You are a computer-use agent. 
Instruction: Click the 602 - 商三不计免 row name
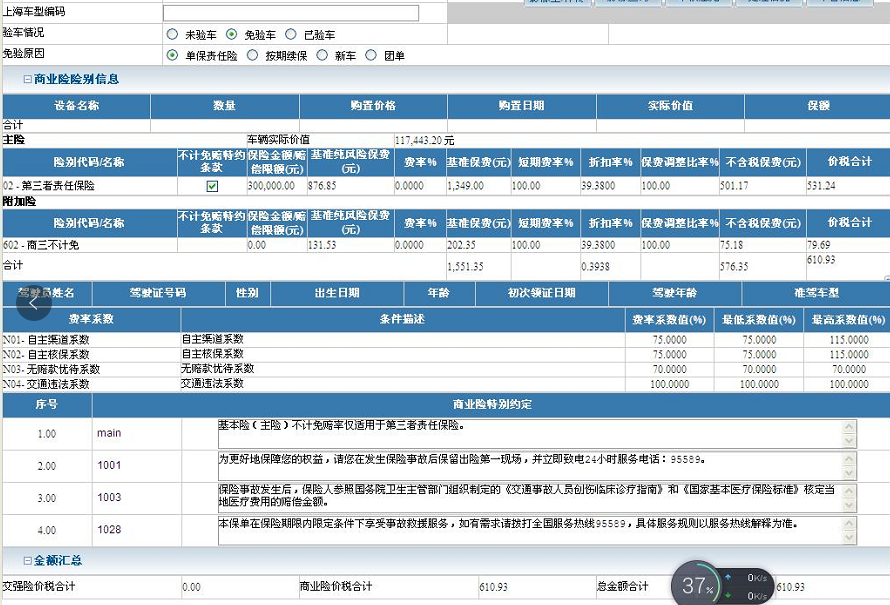40,245
